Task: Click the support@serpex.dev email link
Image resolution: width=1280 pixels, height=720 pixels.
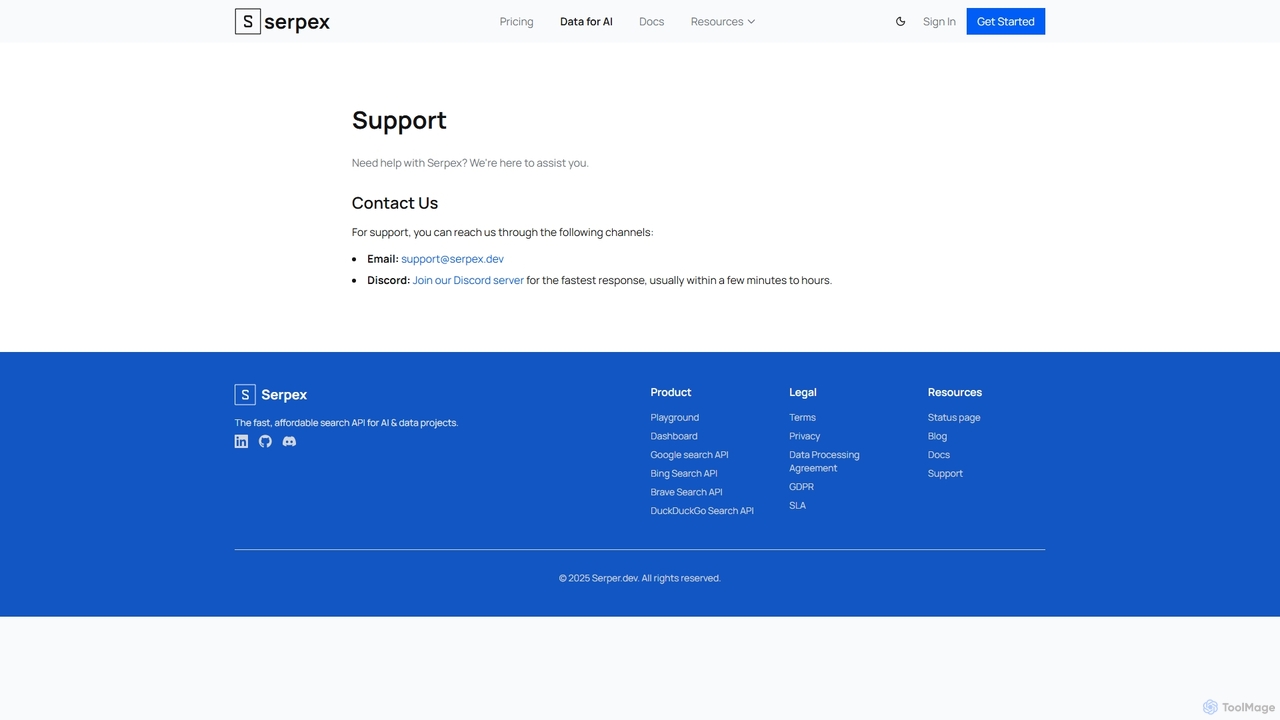Action: pos(452,259)
